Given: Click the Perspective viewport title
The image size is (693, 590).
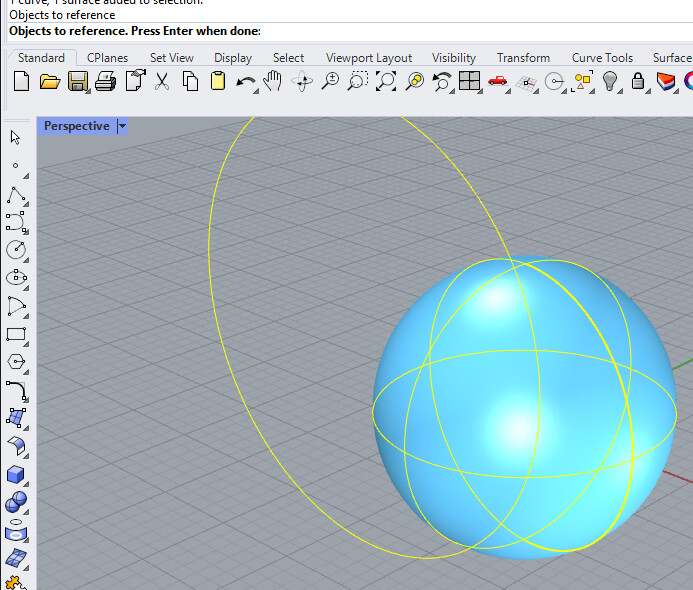Looking at the screenshot, I should point(76,126).
